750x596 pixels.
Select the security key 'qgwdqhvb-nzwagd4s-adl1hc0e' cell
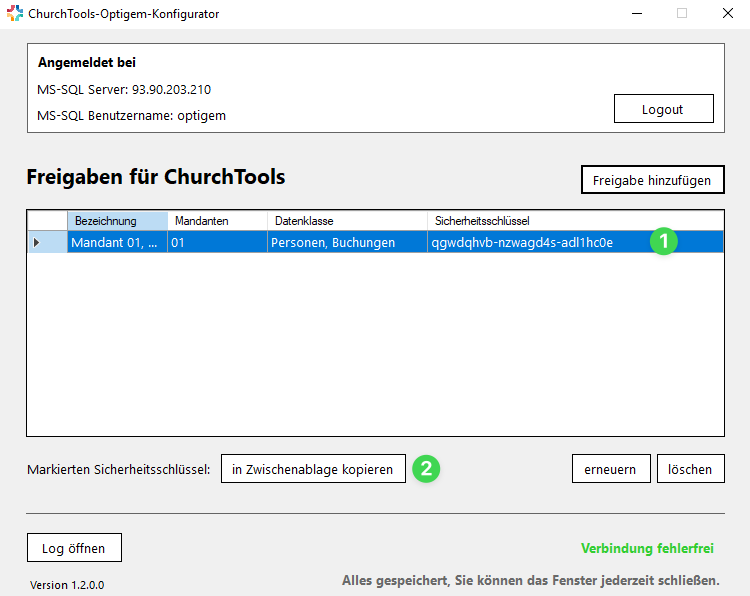pos(575,242)
